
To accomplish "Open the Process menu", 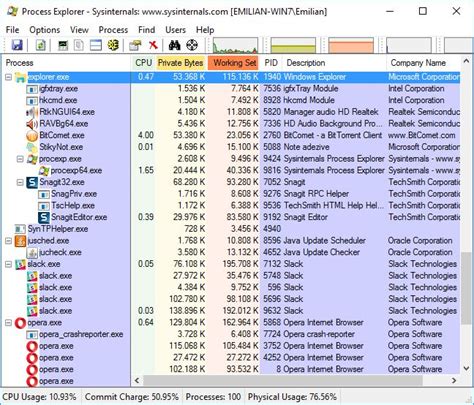I will click(x=113, y=30).
